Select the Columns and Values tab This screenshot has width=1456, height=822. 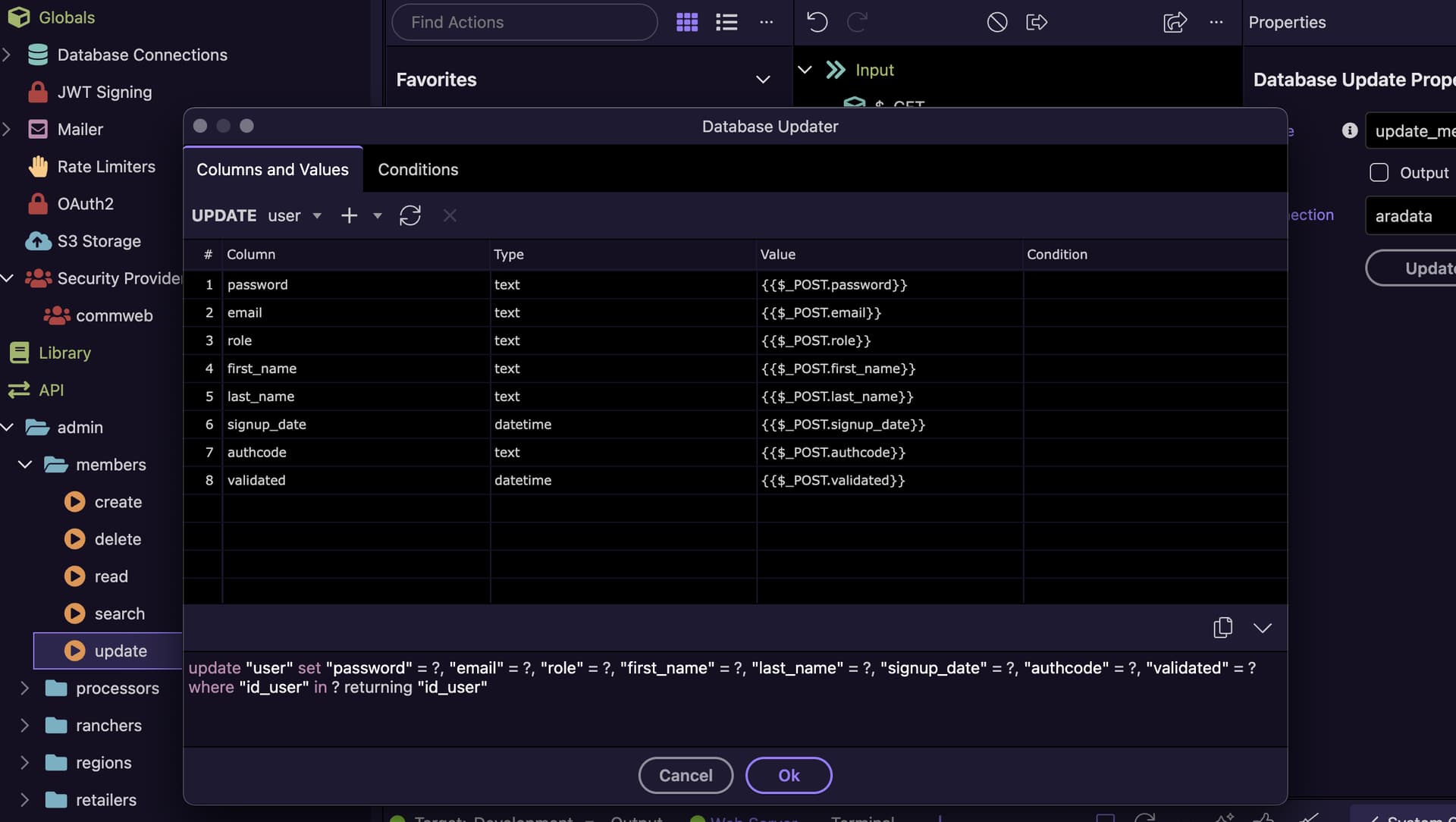[272, 169]
